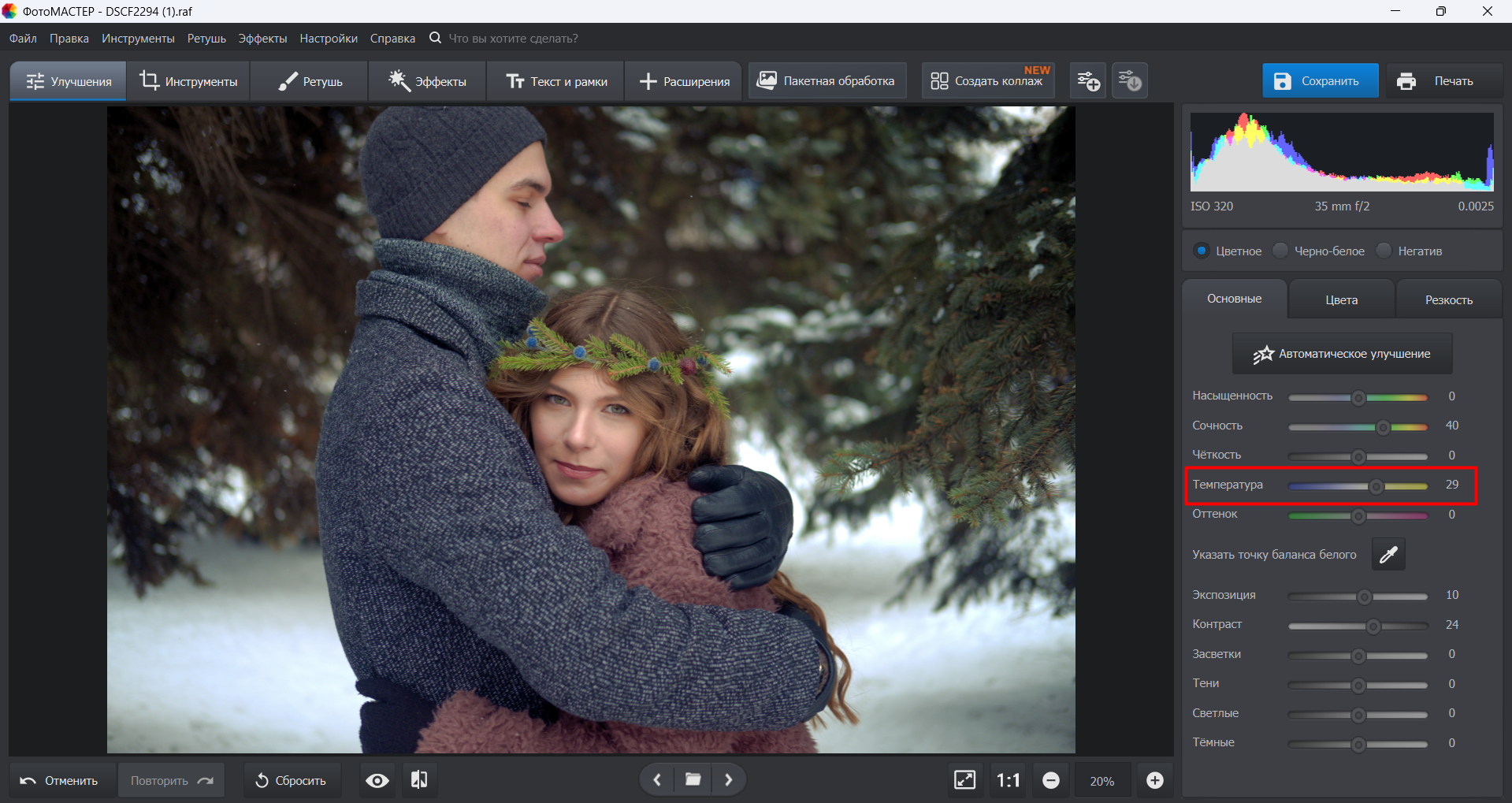
Task: Click Автоматическое улучшение button
Action: (x=1342, y=354)
